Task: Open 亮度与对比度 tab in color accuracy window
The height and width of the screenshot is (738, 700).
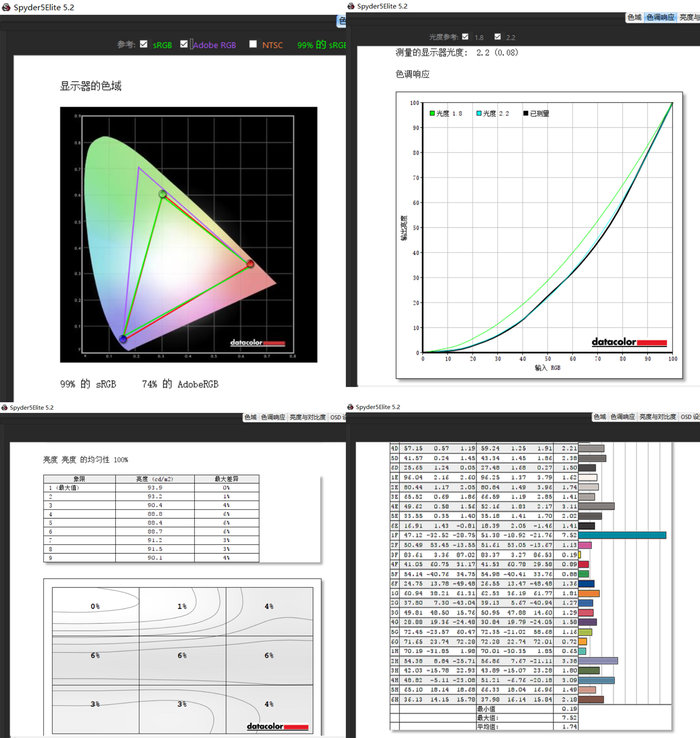Action: [657, 417]
